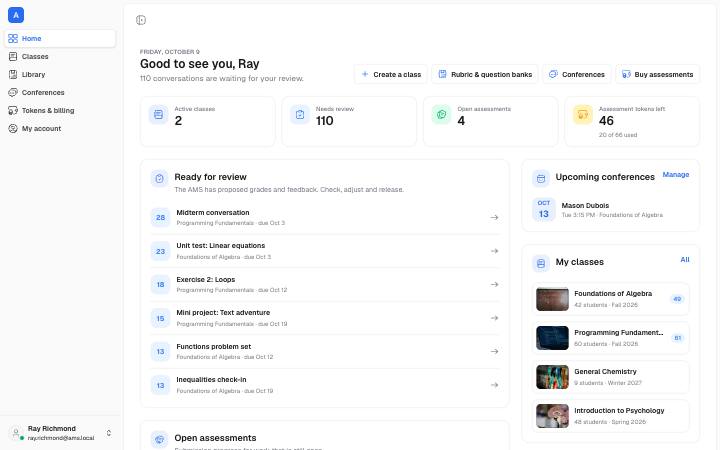Click the 28 count badge for Midterm conversation
This screenshot has height=450, width=720.
(x=160, y=217)
